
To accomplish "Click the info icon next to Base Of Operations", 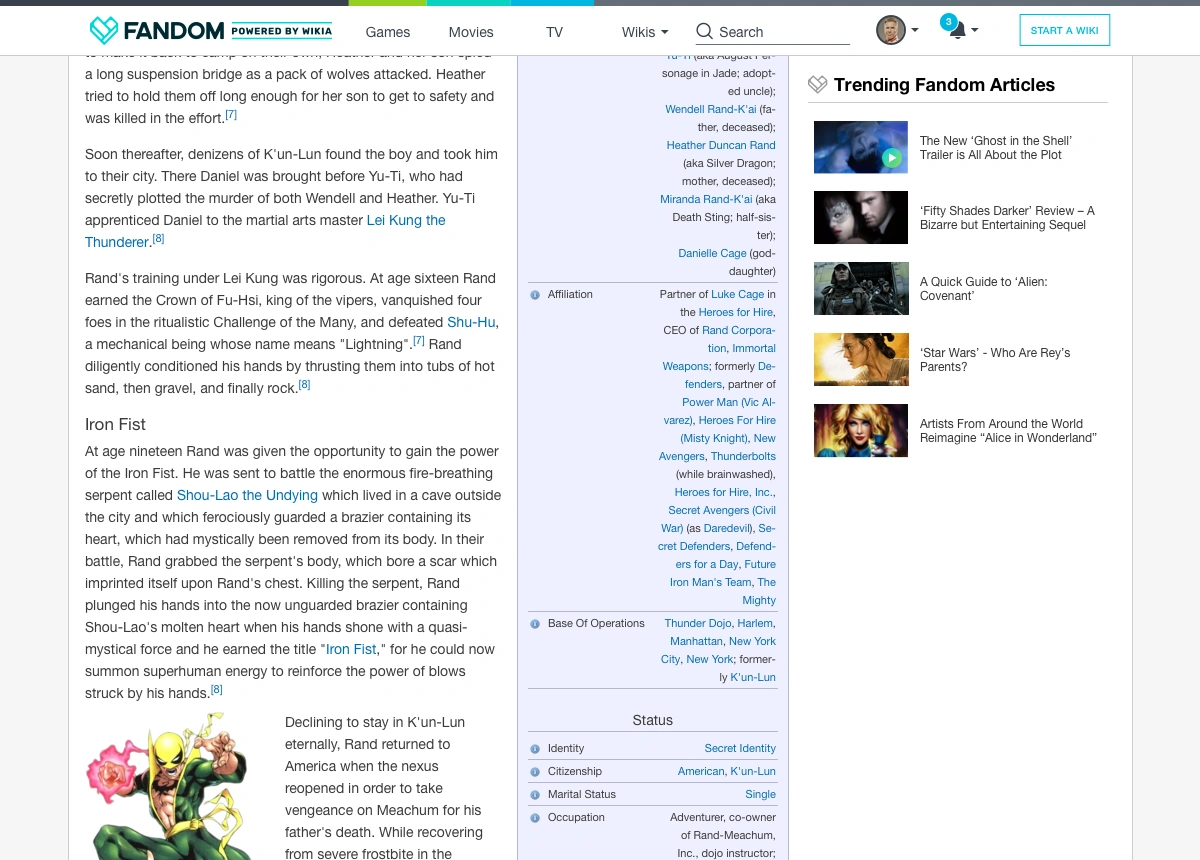I will 535,623.
